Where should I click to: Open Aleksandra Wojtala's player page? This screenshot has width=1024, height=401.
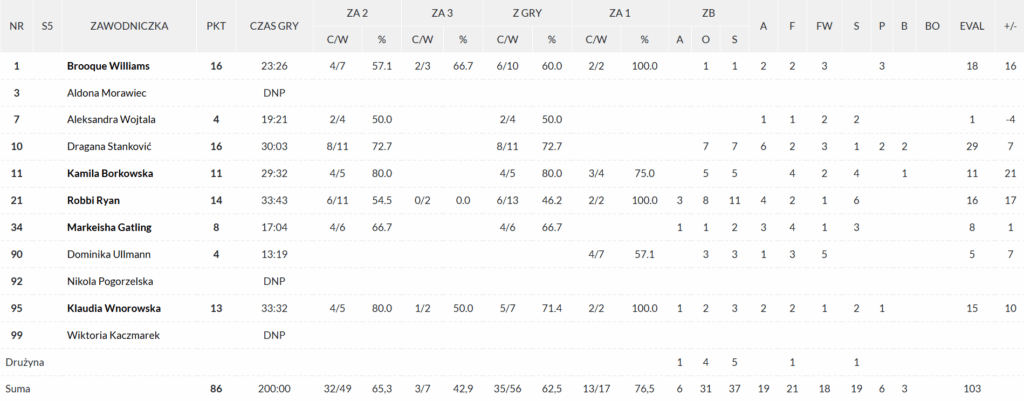click(x=112, y=119)
